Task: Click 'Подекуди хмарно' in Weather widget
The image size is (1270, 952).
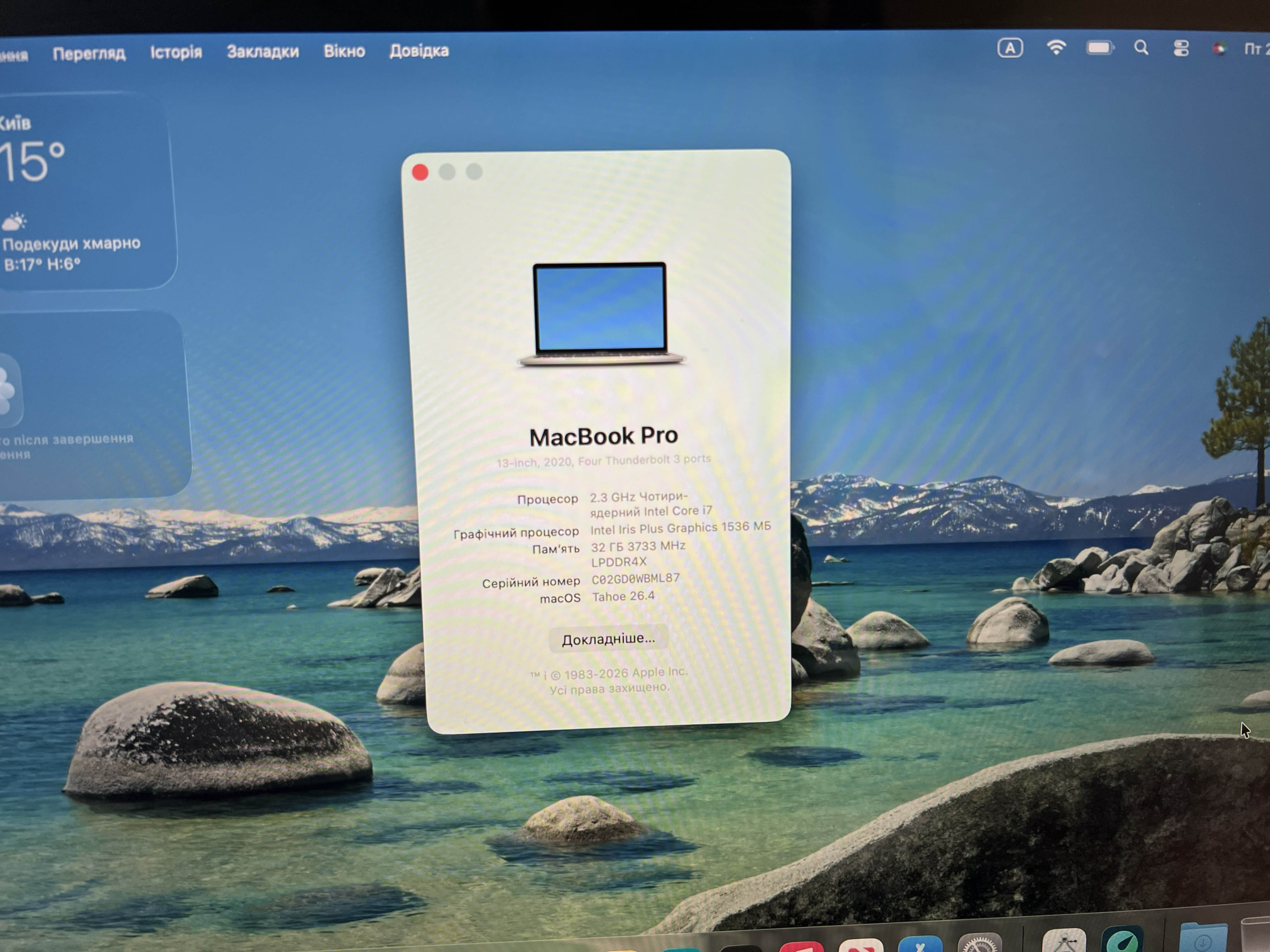Action: (x=71, y=244)
